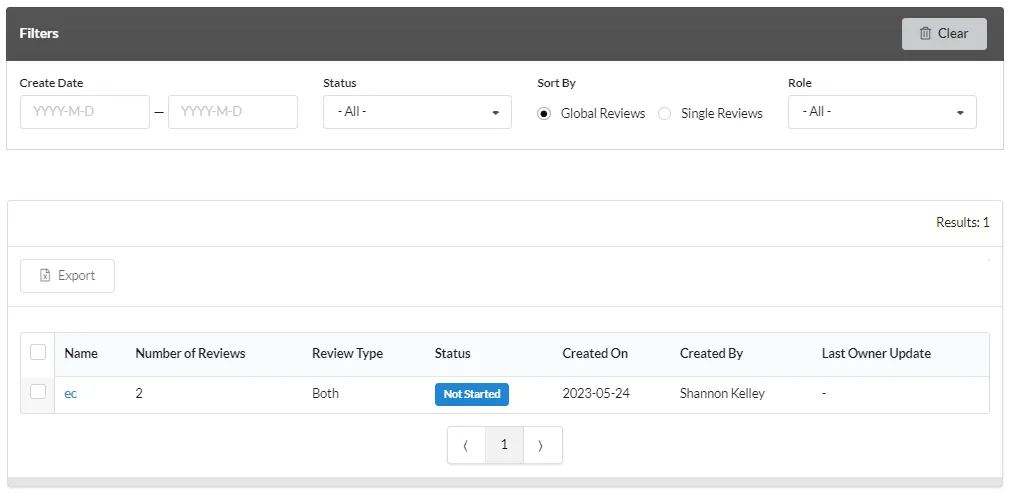Select page 1 in pagination
Image resolution: width=1010 pixels, height=499 pixels.
[504, 445]
